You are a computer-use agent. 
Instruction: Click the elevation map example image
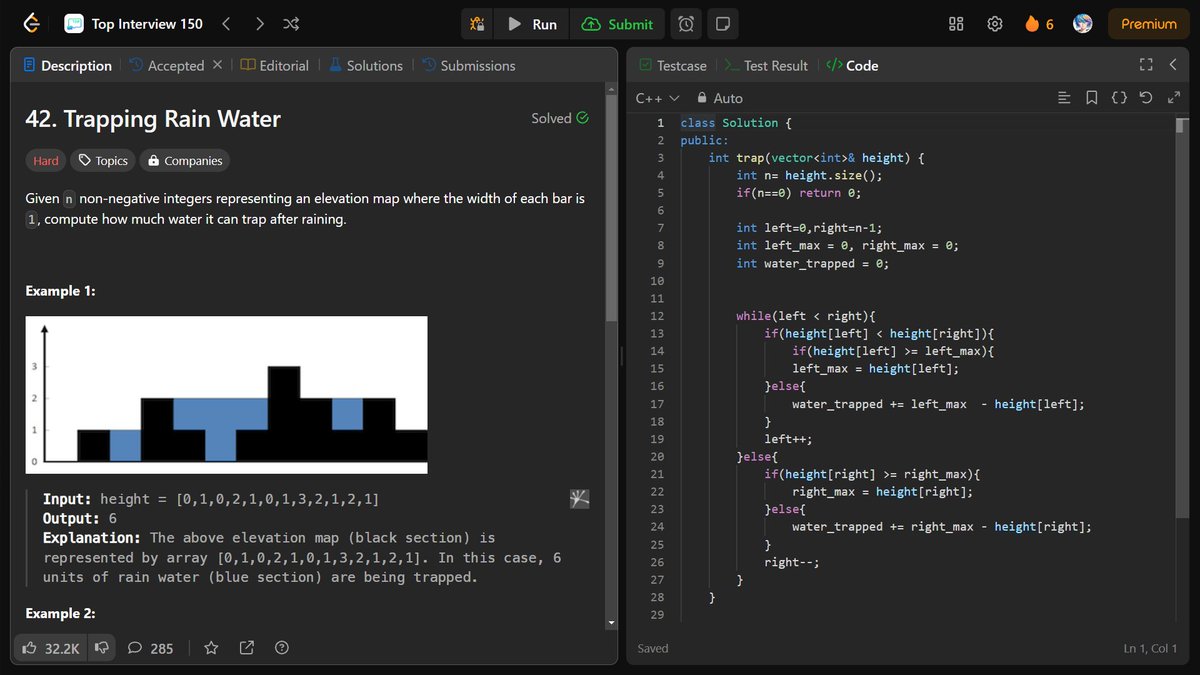coord(226,395)
